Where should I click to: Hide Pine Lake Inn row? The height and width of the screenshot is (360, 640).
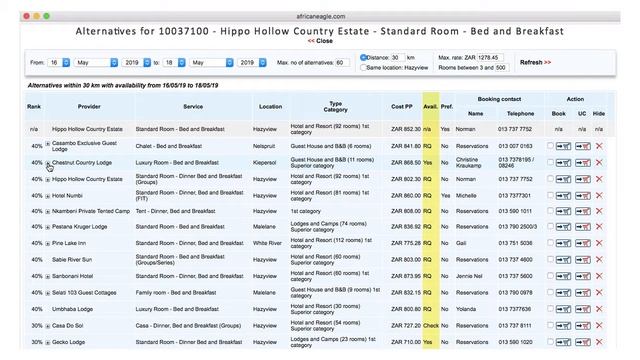tap(599, 243)
